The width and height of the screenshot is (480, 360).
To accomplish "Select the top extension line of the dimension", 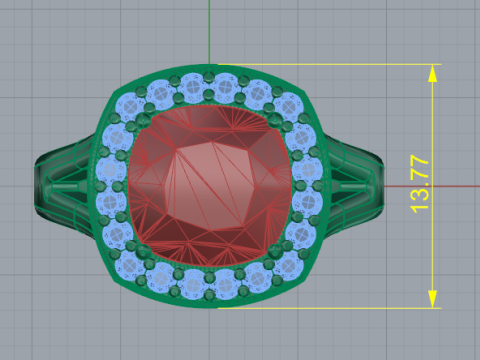I will (329, 64).
